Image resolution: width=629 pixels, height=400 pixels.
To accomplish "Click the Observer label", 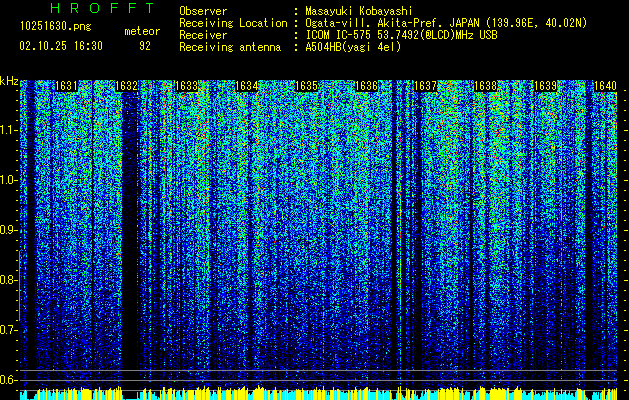I will pos(203,11).
